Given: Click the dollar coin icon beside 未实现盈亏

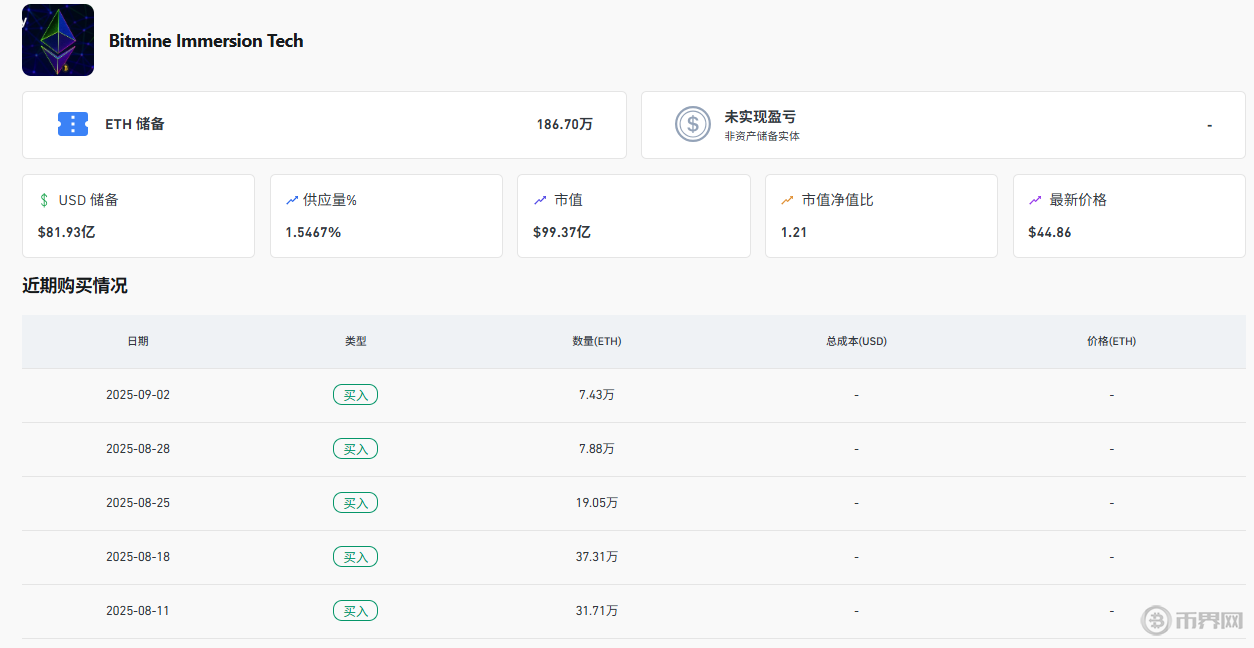Looking at the screenshot, I should (693, 124).
